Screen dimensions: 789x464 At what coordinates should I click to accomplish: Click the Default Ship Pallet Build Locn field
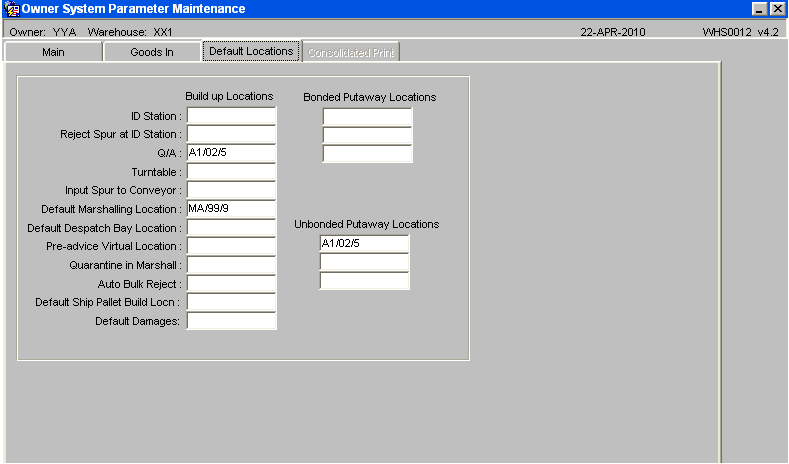click(x=231, y=302)
